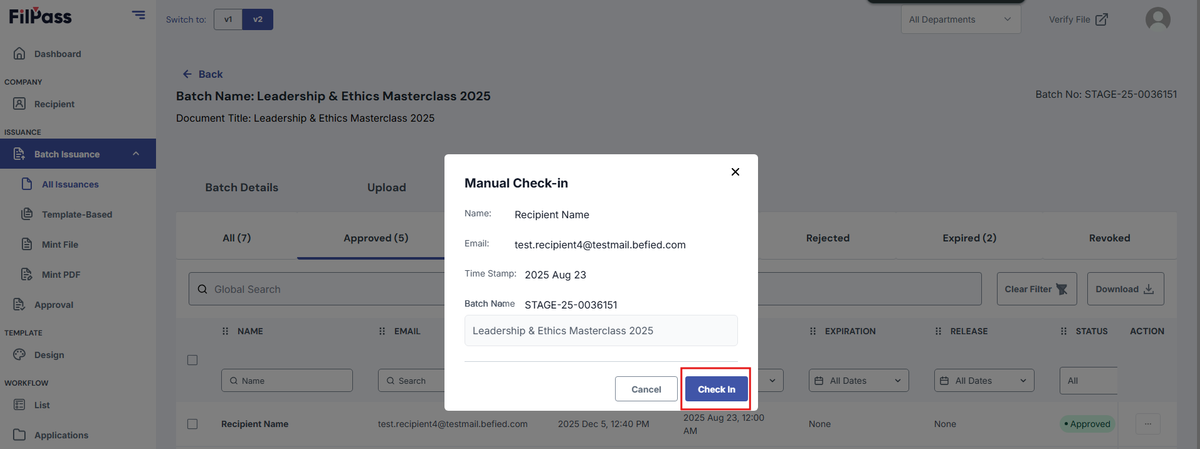Click EXPIRATION column drag handle
The width and height of the screenshot is (1200, 449).
(812, 331)
